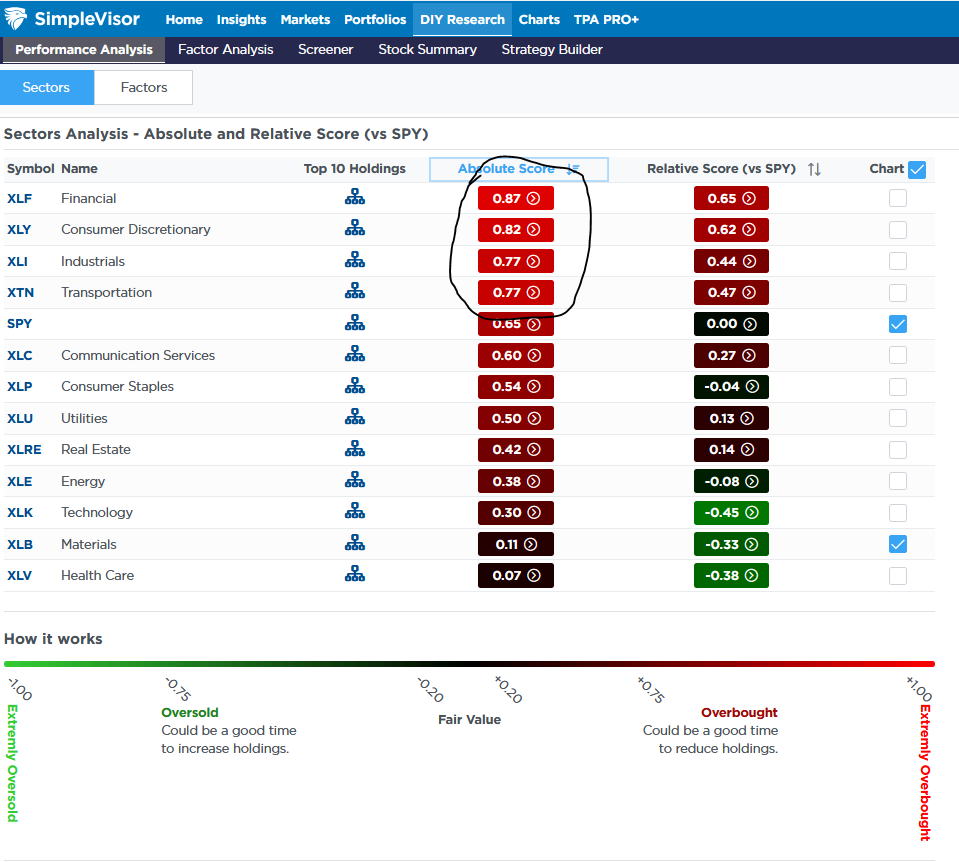Switch to Screener tab

325,50
